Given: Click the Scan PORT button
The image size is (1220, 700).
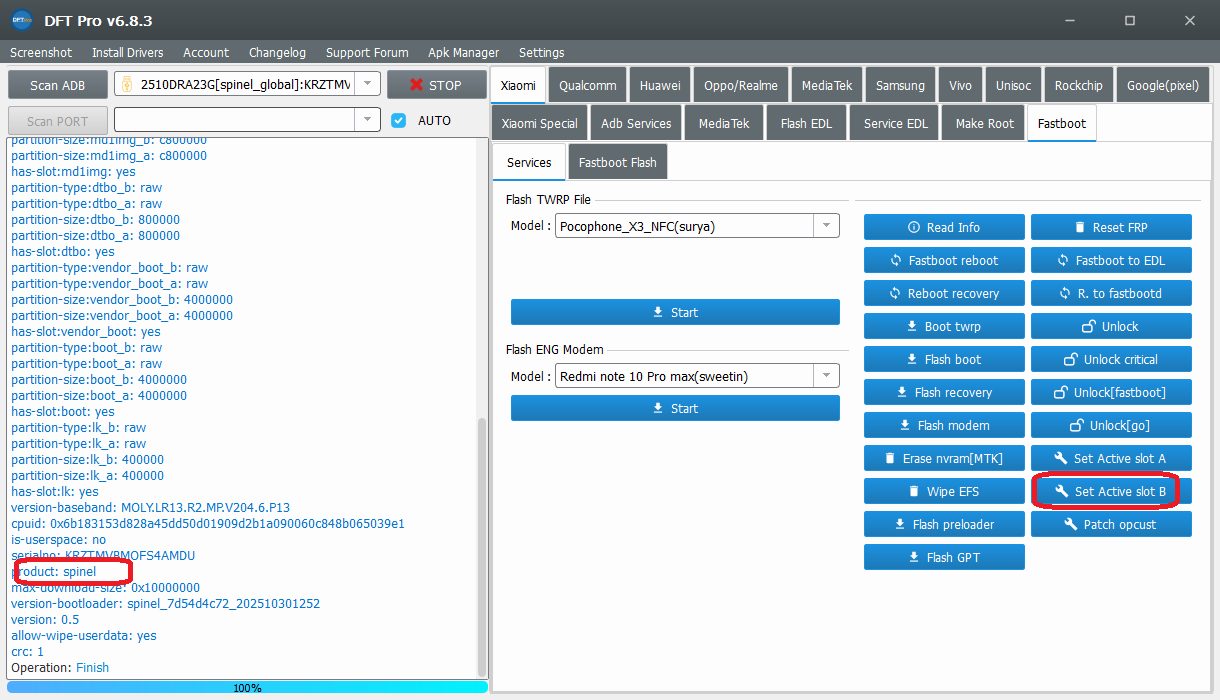Looking at the screenshot, I should coord(56,121).
